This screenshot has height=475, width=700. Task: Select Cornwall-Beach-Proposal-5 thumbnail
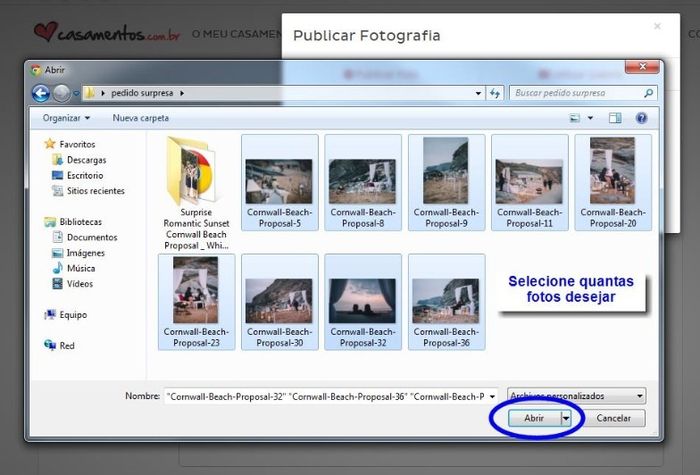(279, 183)
